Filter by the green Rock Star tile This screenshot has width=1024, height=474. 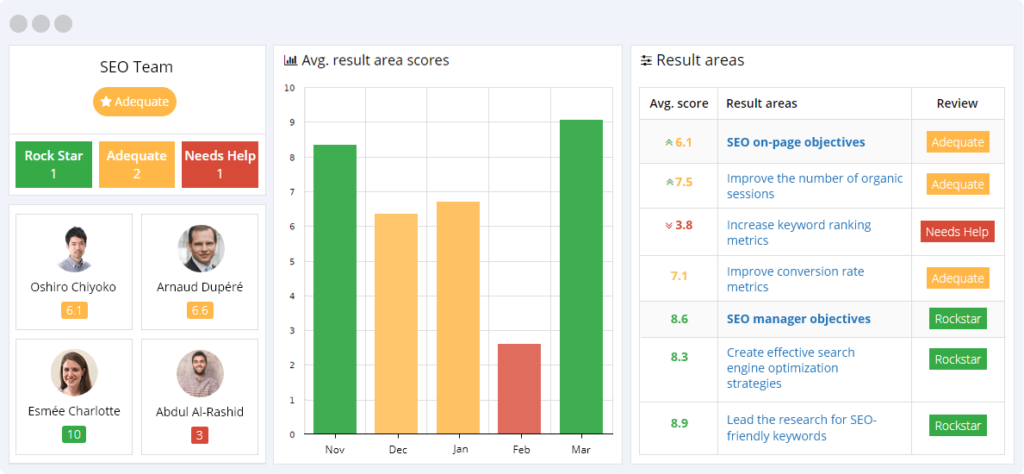click(54, 165)
